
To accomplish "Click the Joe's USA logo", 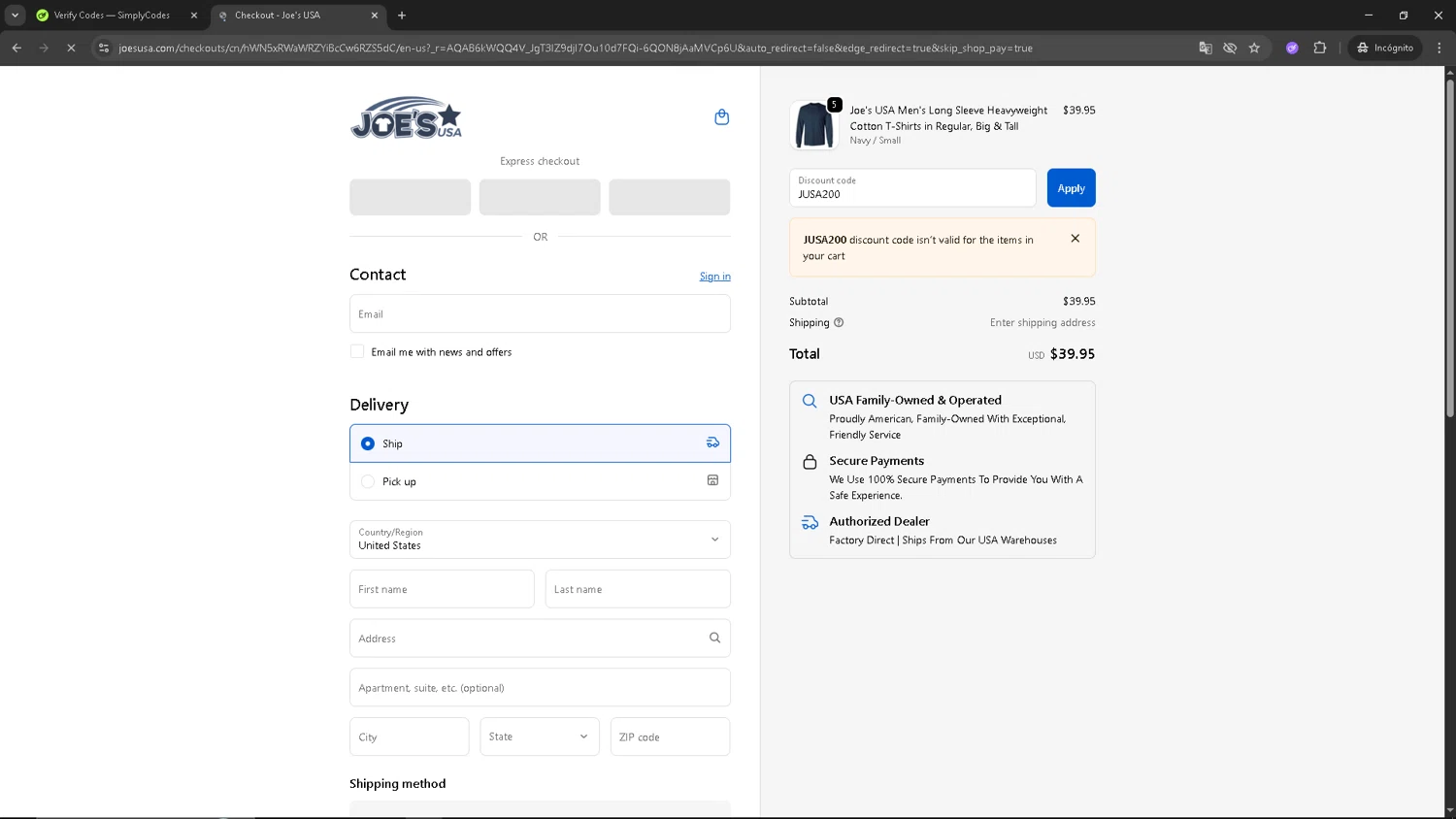I will point(406,118).
